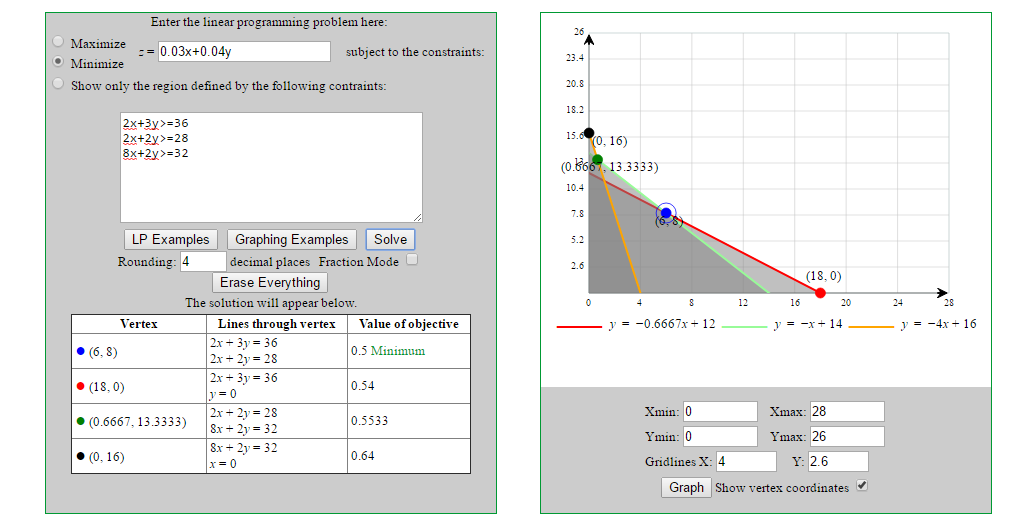Viewport: 1013px width, 526px height.
Task: Focus the Rounding decimal places field
Action: coord(203,261)
